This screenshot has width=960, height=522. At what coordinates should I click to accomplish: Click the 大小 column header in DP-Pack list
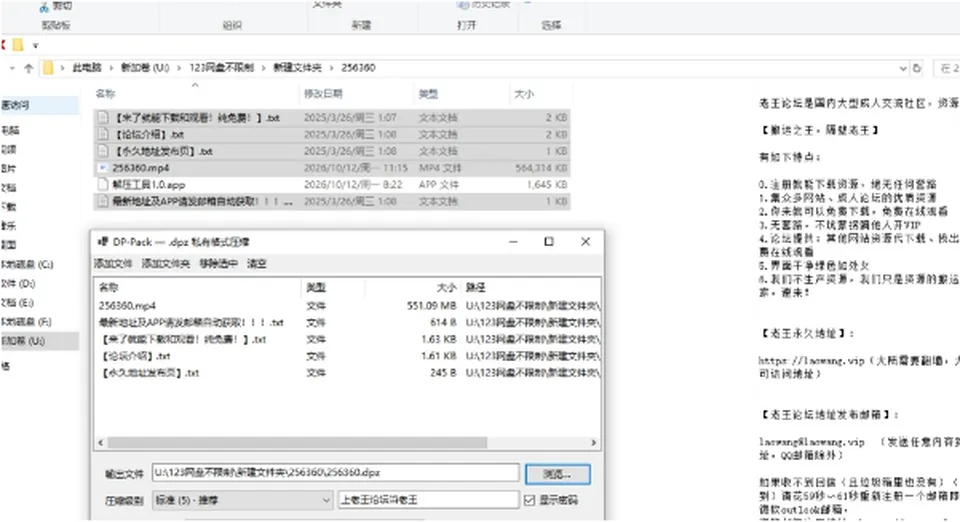(446, 287)
